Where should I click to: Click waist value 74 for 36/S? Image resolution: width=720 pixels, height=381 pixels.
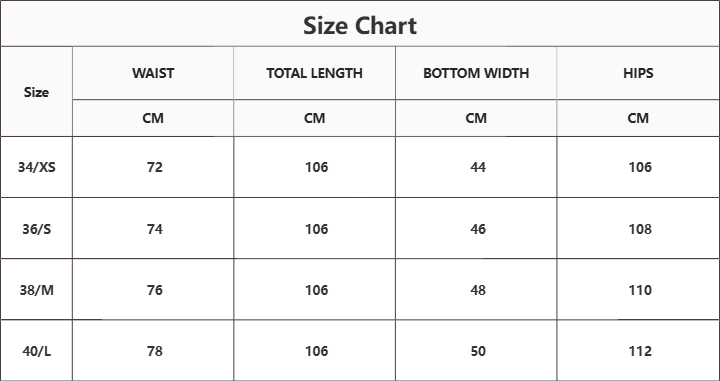coord(155,229)
